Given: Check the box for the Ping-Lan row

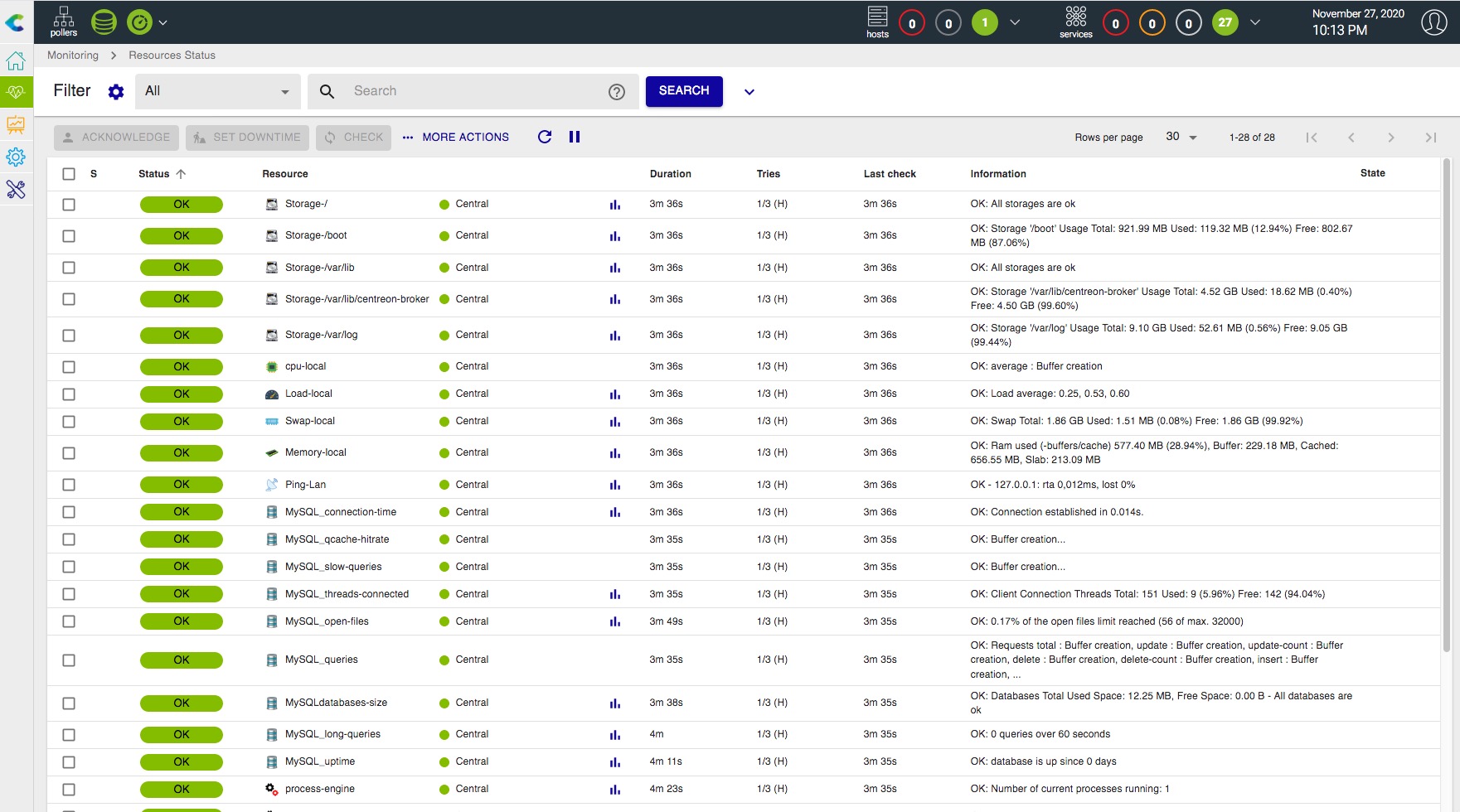Looking at the screenshot, I should coord(69,485).
